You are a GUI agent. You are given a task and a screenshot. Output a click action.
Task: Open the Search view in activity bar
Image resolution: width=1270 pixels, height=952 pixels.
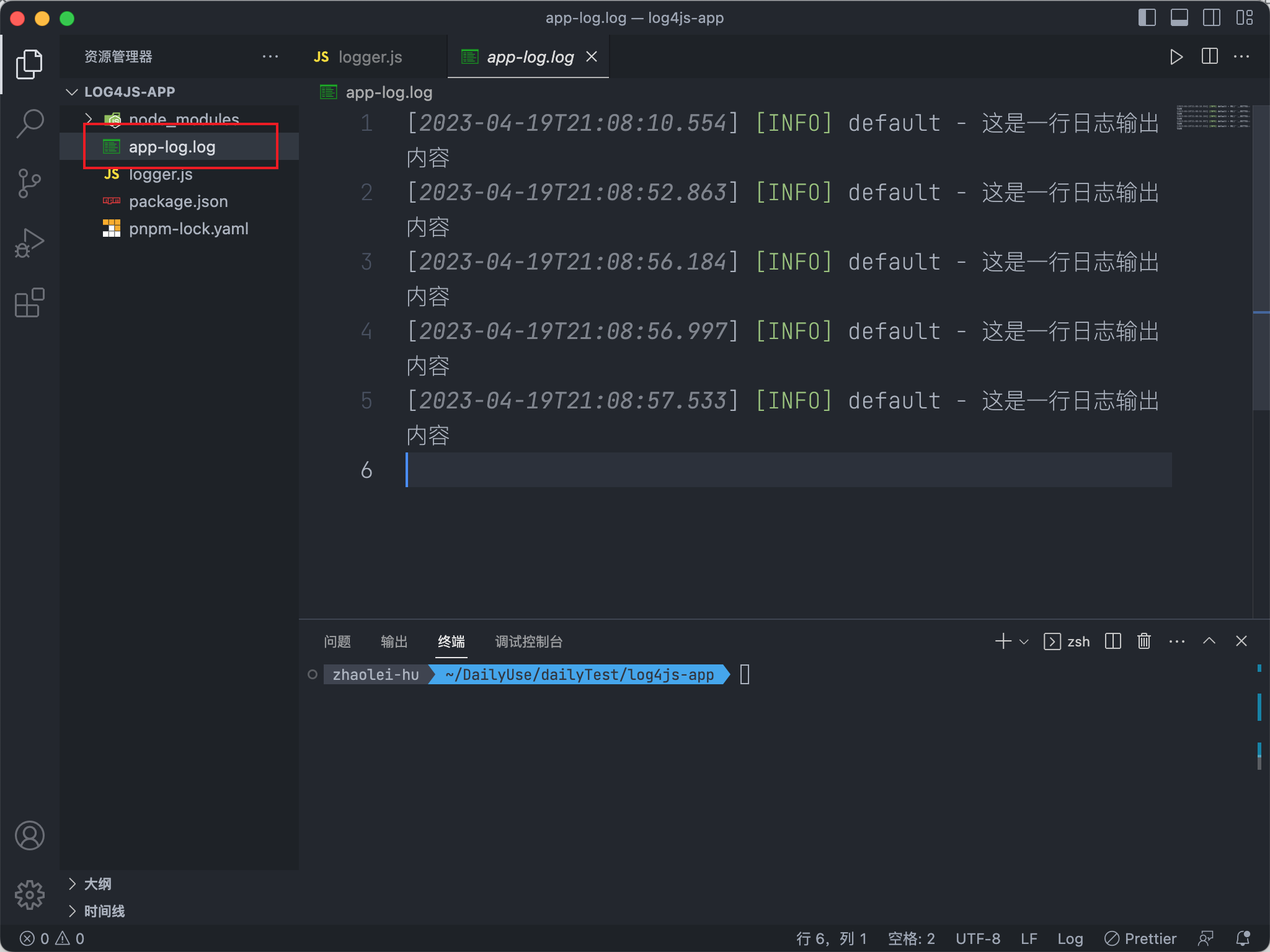click(29, 123)
